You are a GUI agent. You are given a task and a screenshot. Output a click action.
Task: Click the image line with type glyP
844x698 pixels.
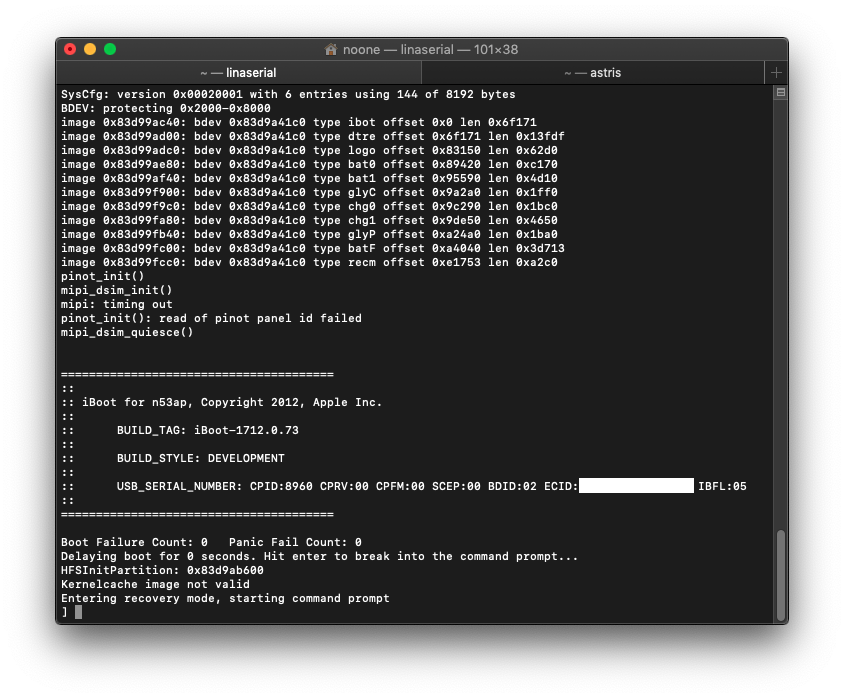[309, 234]
